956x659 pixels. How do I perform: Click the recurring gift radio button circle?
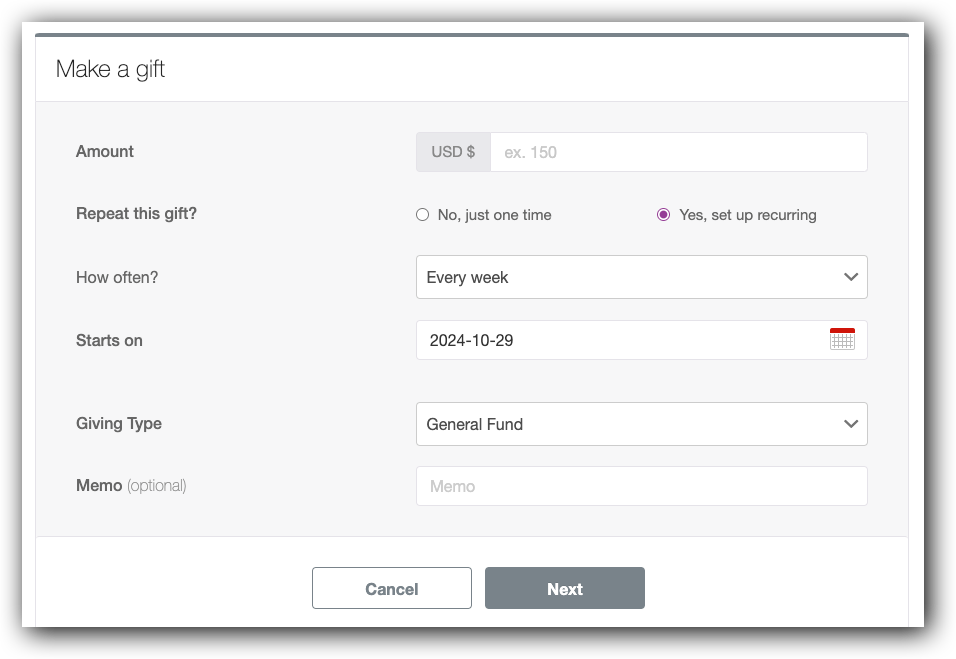click(x=663, y=214)
